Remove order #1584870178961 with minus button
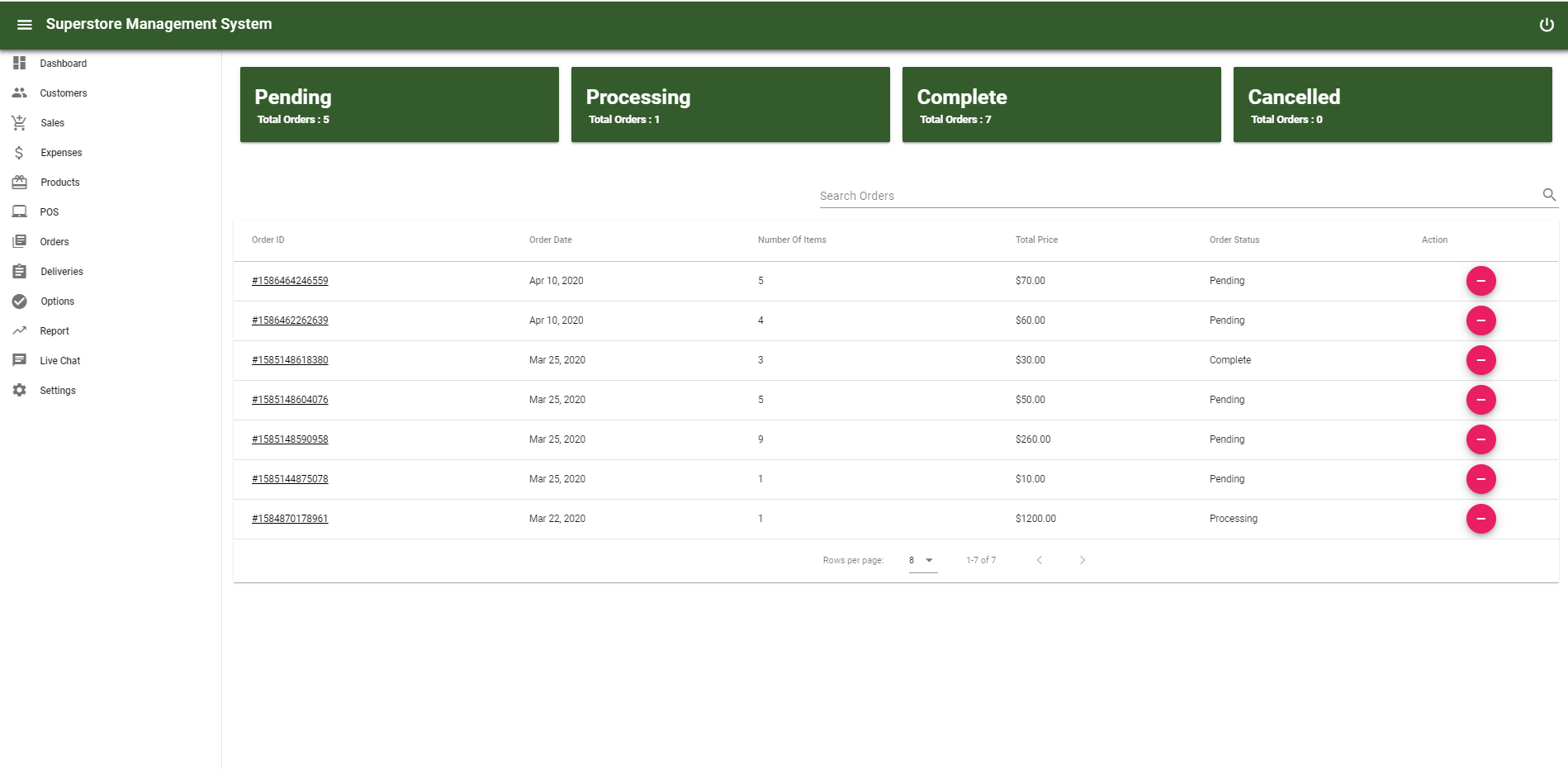Viewport: 1568px width, 769px height. click(1480, 519)
